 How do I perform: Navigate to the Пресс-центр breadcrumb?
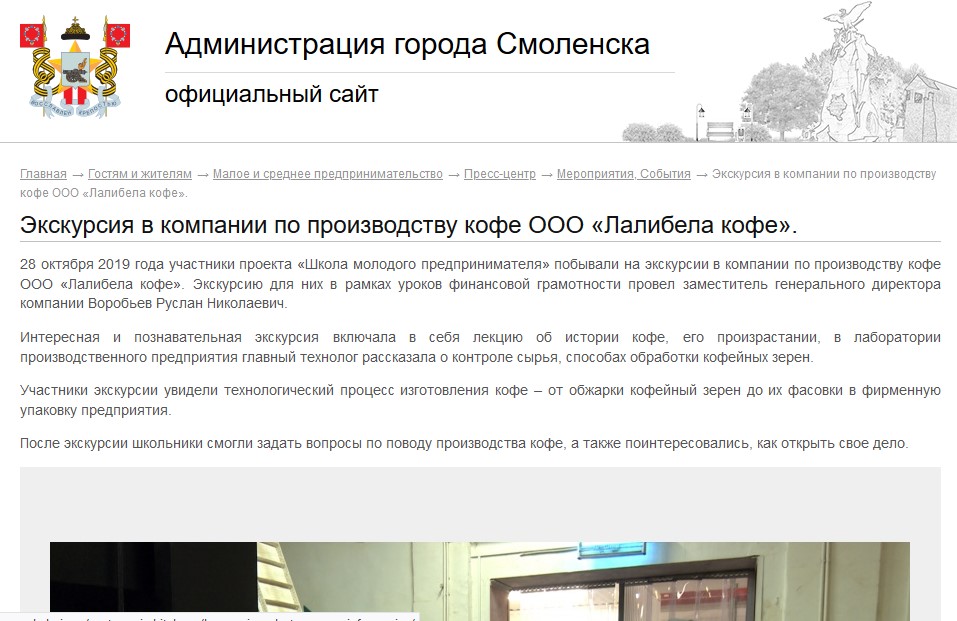click(500, 174)
